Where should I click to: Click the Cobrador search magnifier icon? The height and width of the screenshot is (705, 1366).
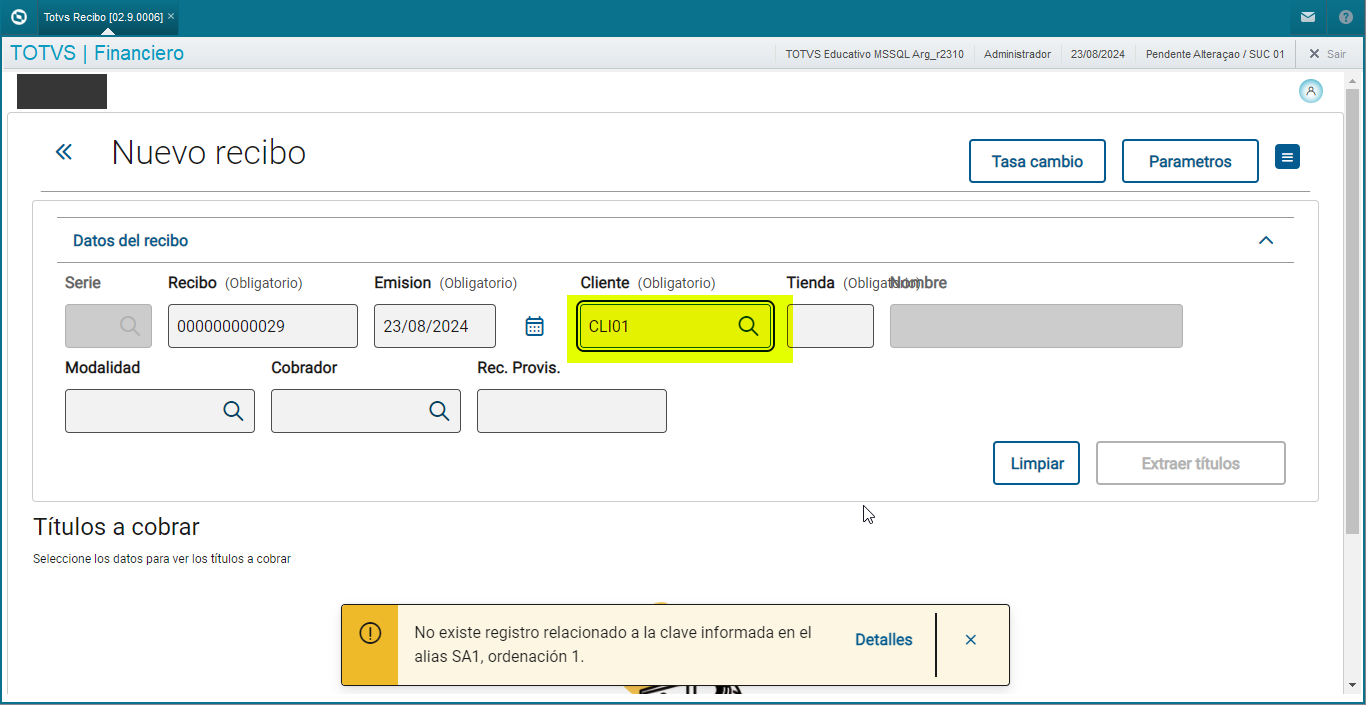click(x=439, y=411)
